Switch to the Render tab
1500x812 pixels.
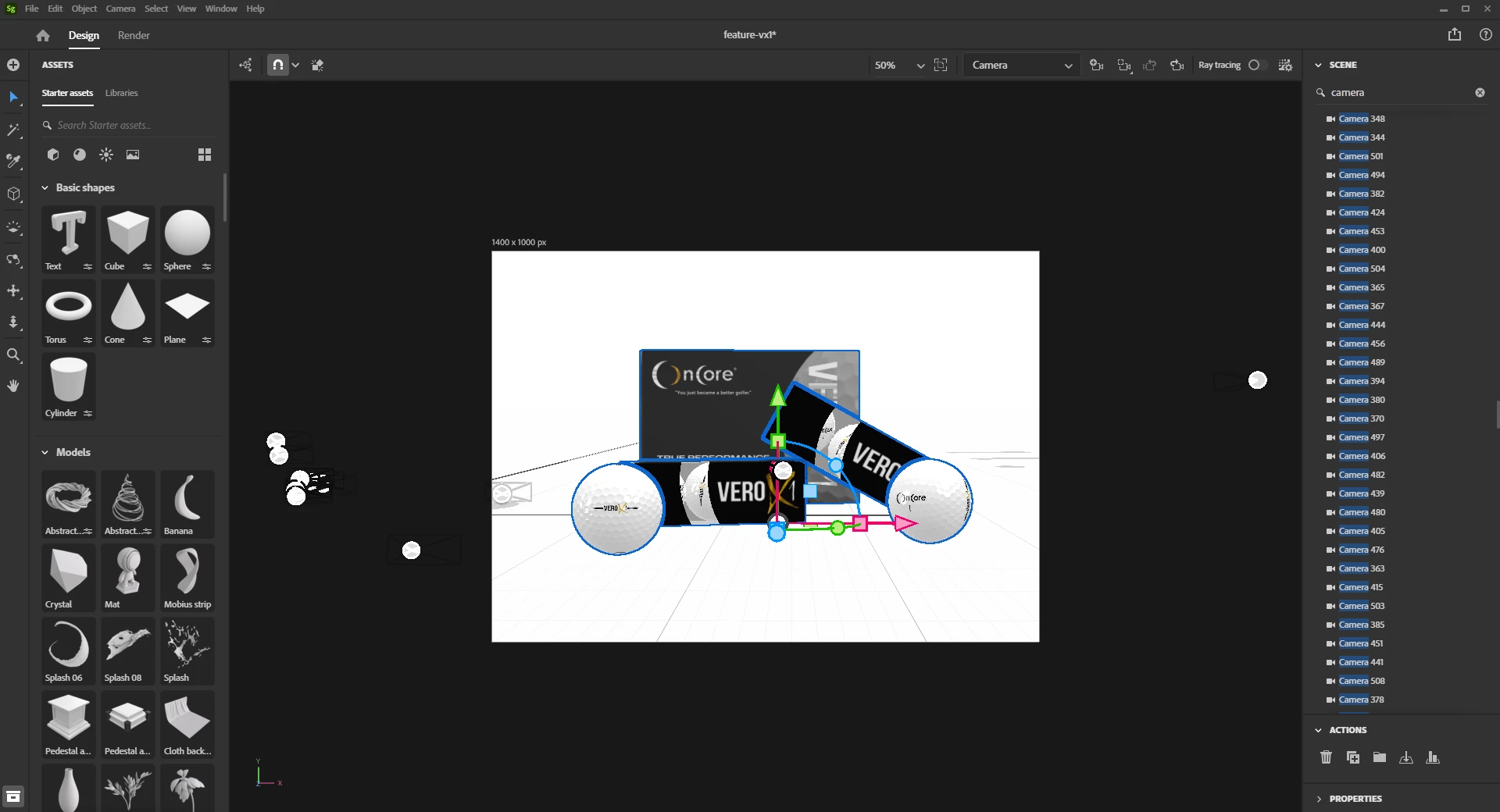point(134,35)
